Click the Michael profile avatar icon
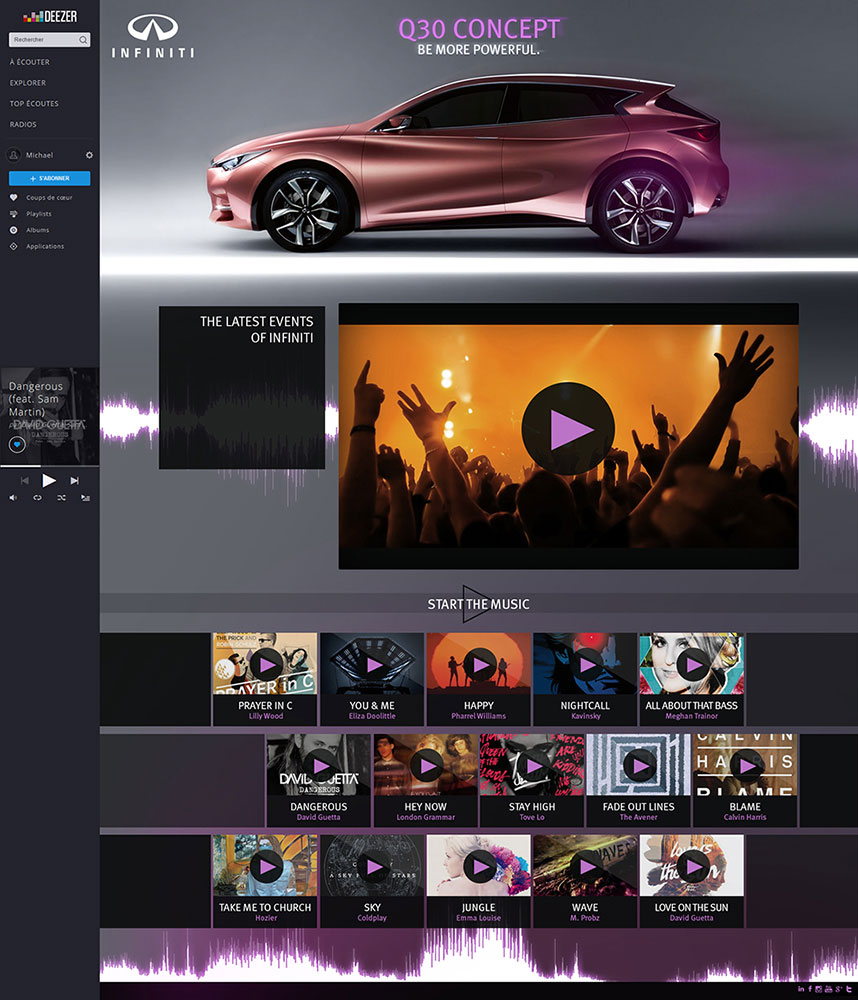The image size is (858, 1000). pos(13,155)
